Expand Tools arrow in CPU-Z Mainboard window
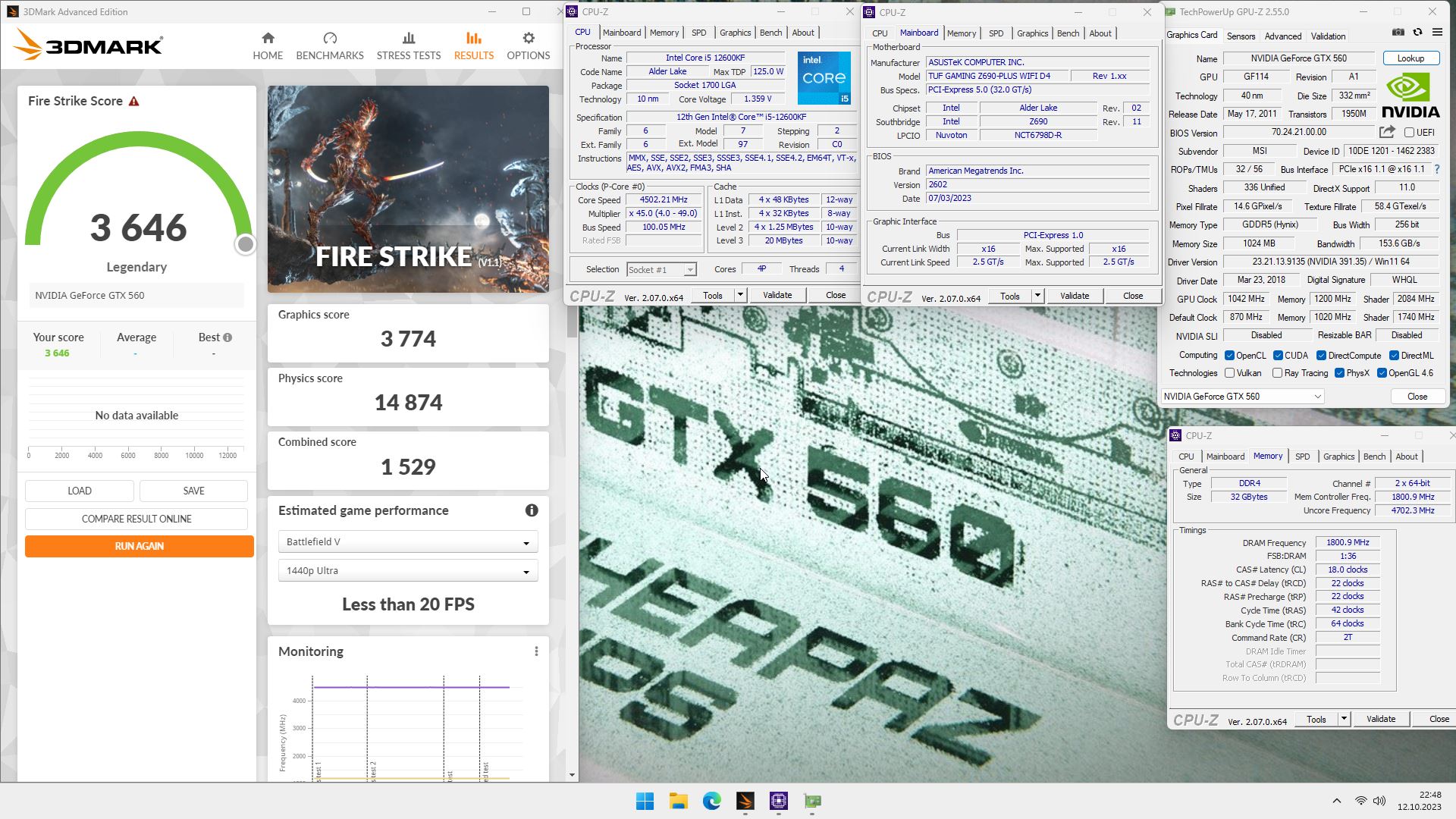This screenshot has height=819, width=1456. (1037, 296)
